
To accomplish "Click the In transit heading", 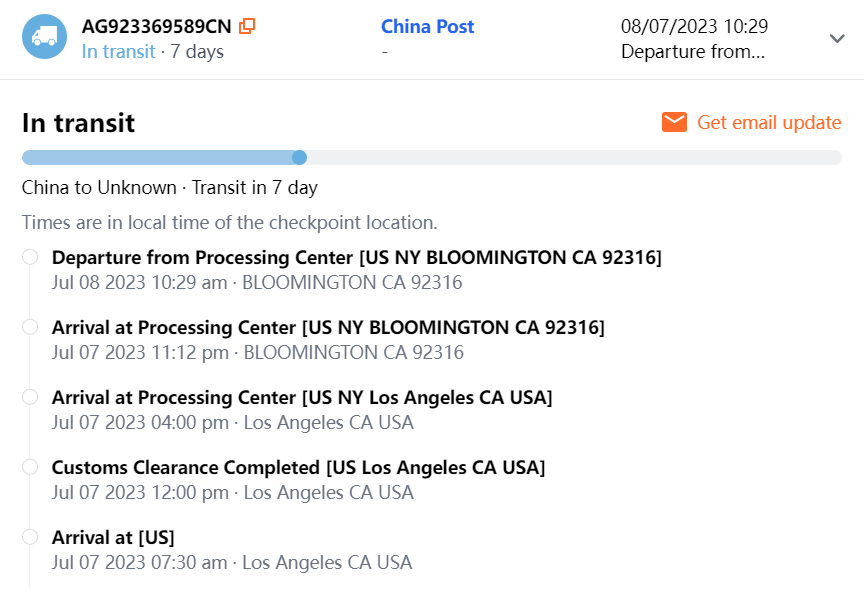I will pos(78,123).
